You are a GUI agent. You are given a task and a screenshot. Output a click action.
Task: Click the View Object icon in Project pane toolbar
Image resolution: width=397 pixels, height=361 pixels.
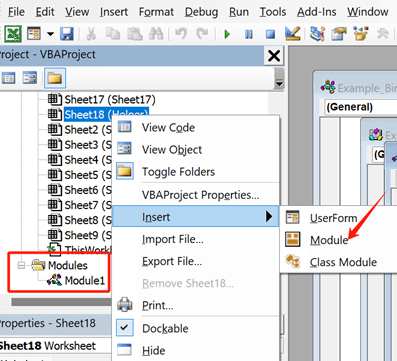pos(30,78)
